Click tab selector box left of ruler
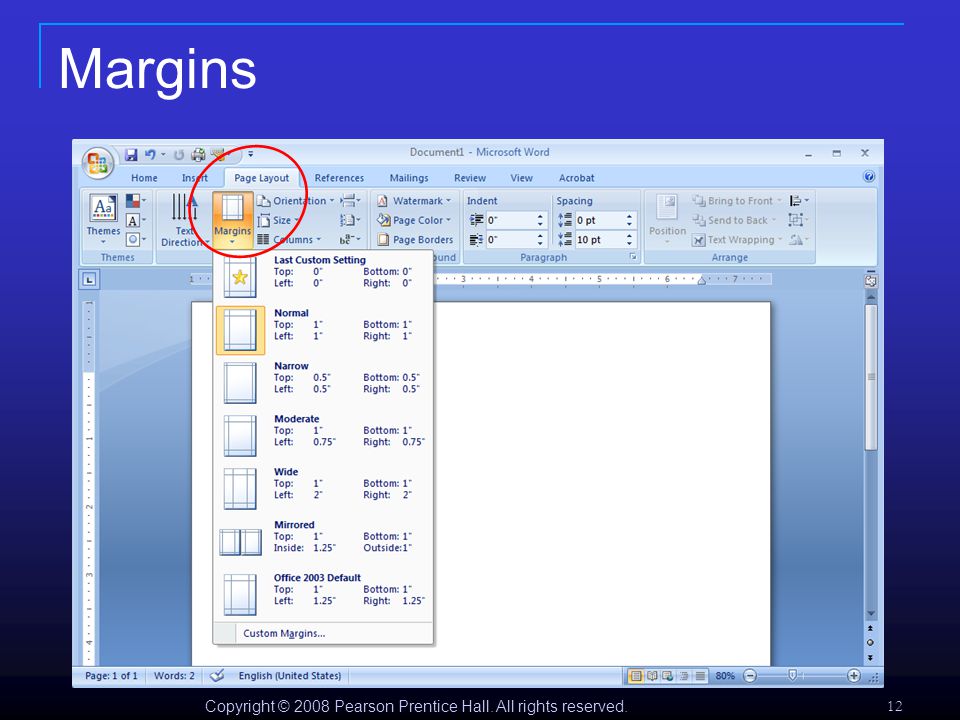The height and width of the screenshot is (720, 960). 89,280
